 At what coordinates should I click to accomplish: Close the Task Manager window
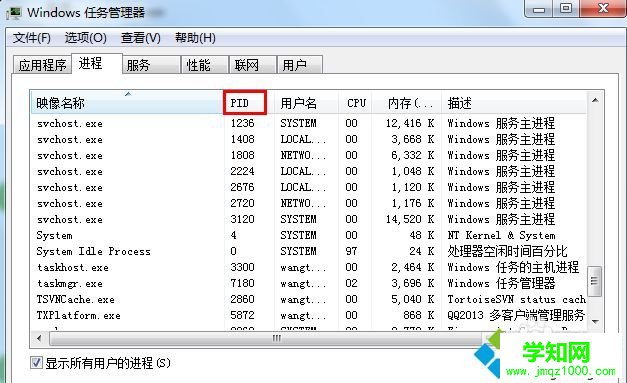[603, 8]
